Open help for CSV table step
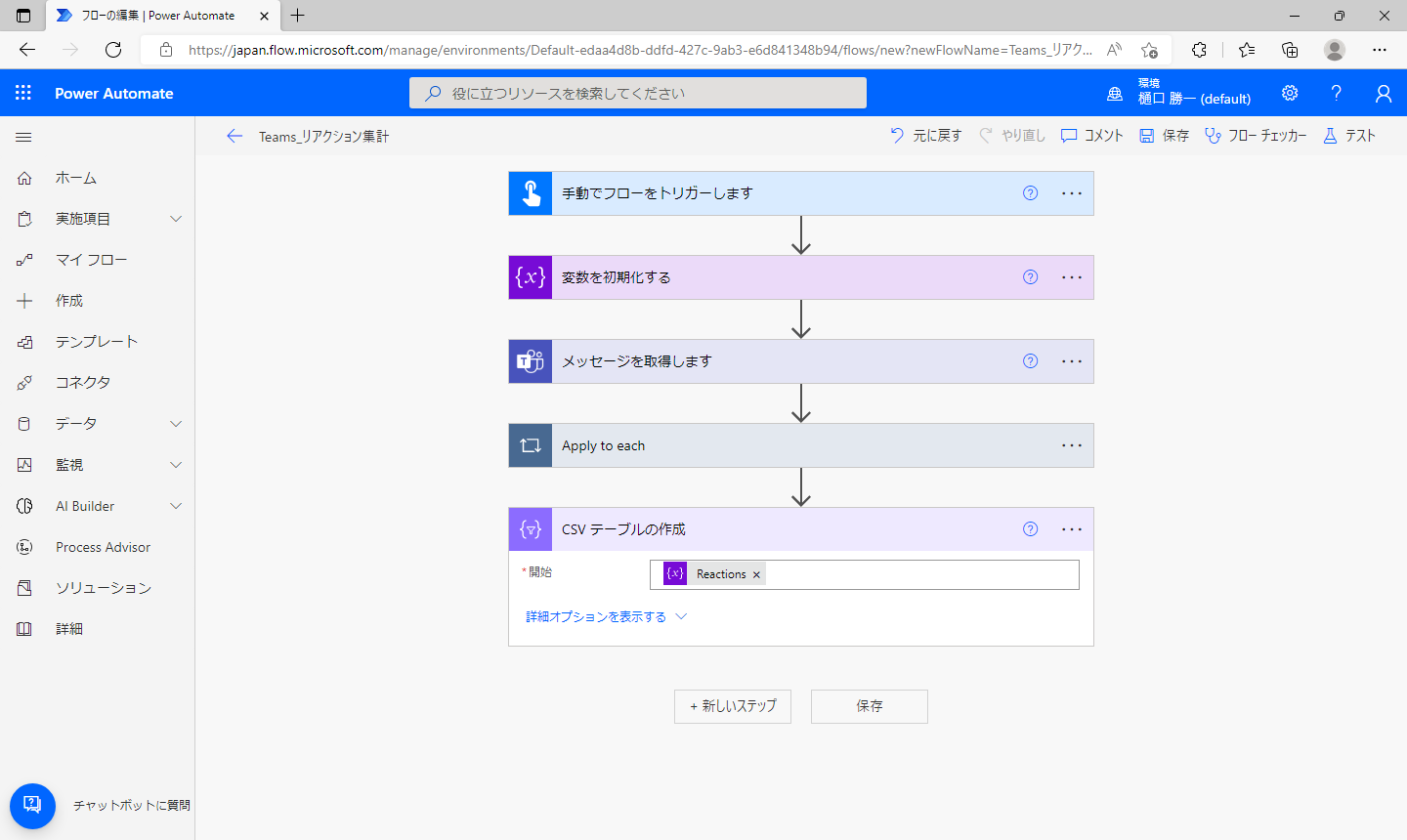Image resolution: width=1407 pixels, height=840 pixels. coord(1030,529)
